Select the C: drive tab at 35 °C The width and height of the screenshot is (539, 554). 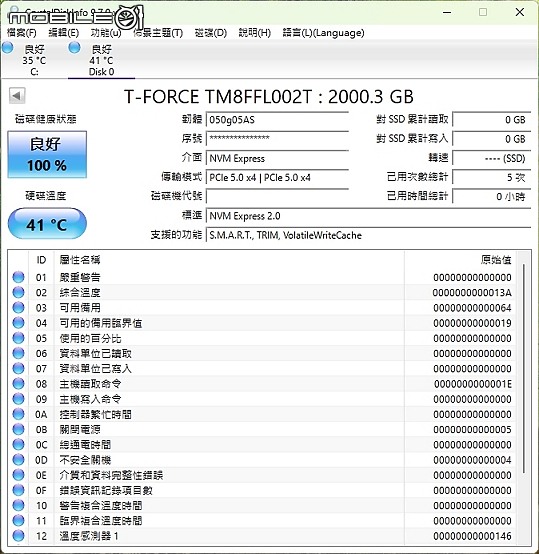(34, 59)
